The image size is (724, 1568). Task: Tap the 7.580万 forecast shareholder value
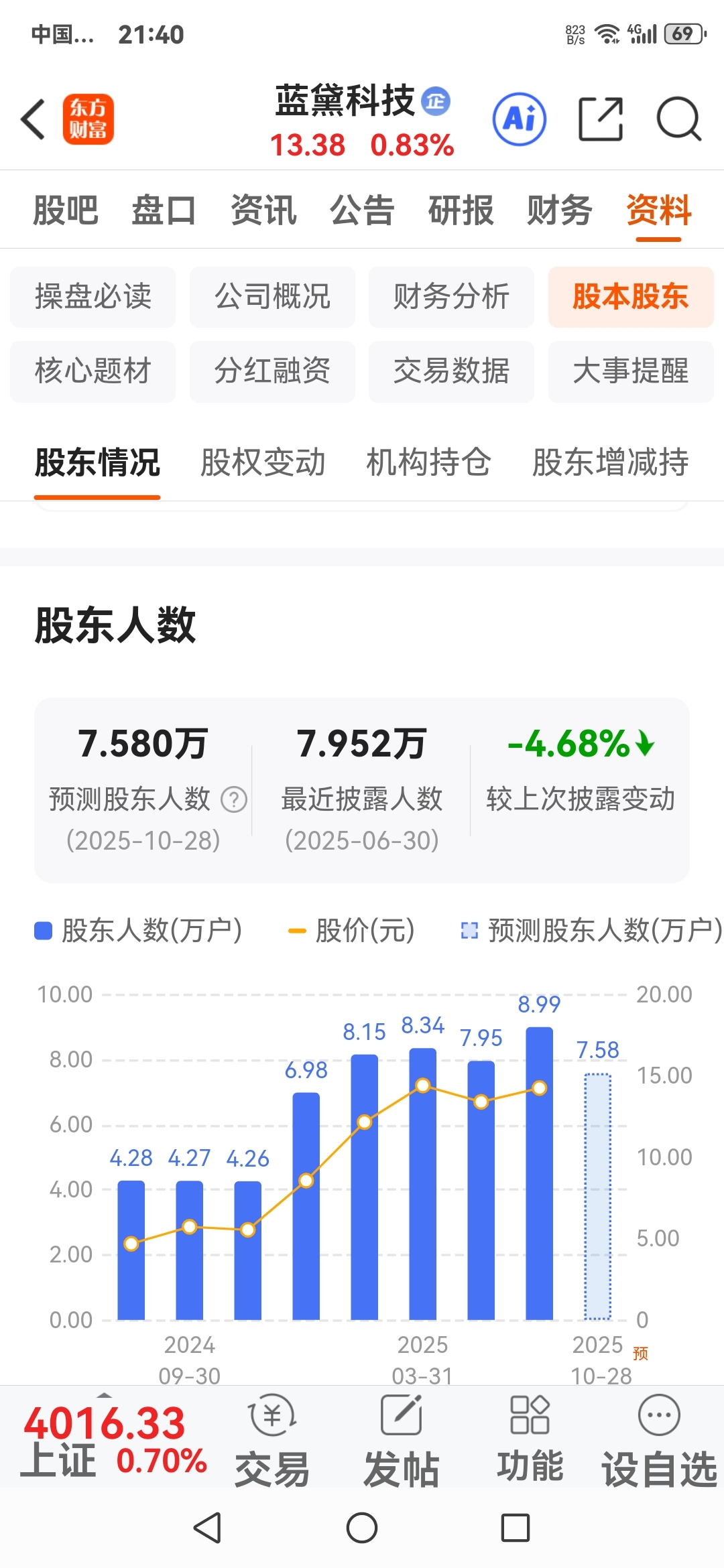pos(143,744)
